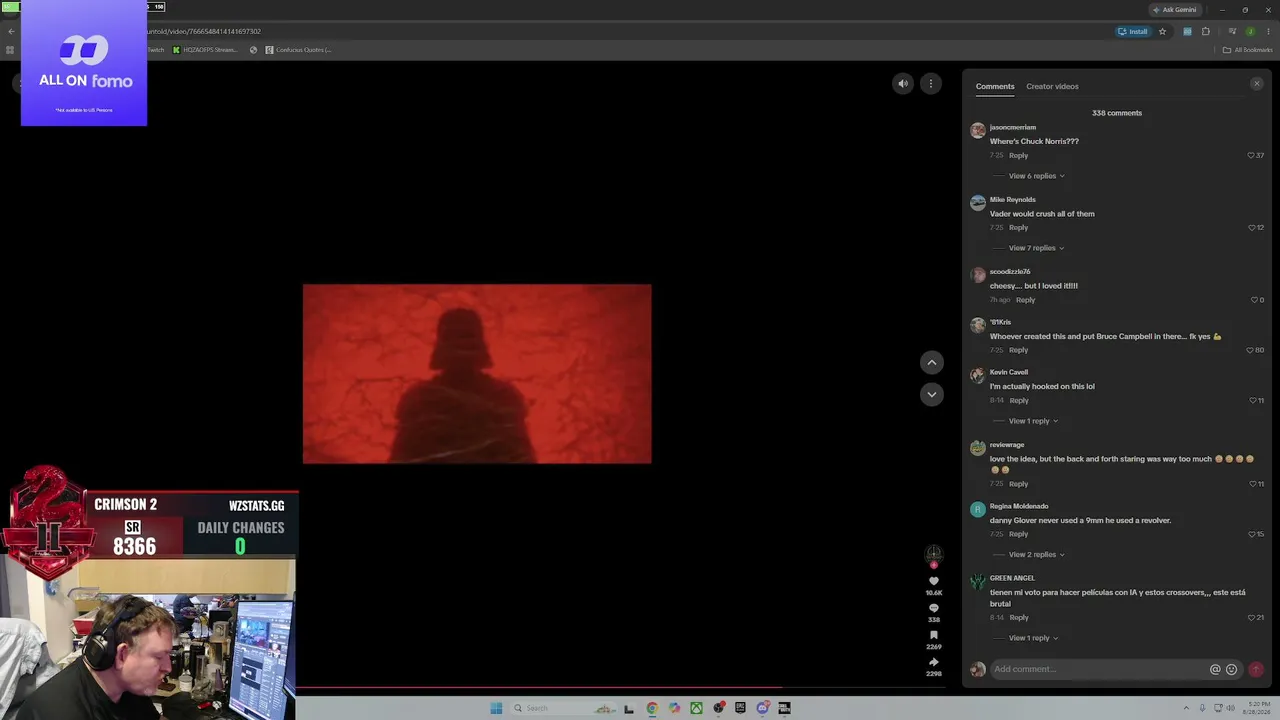Open the taskbar clock and date
This screenshot has height=720, width=1280.
click(1258, 708)
